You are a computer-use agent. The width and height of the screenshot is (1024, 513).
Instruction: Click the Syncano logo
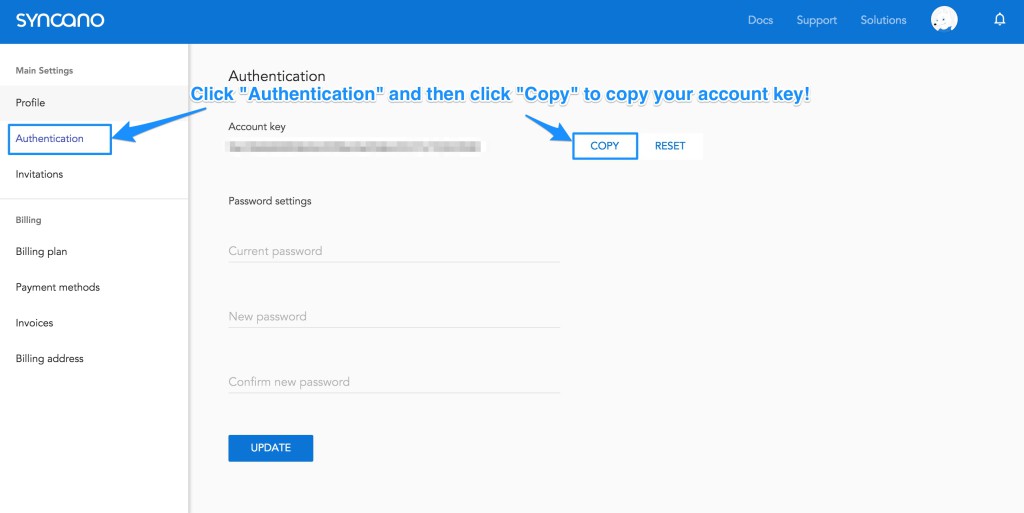tap(60, 20)
